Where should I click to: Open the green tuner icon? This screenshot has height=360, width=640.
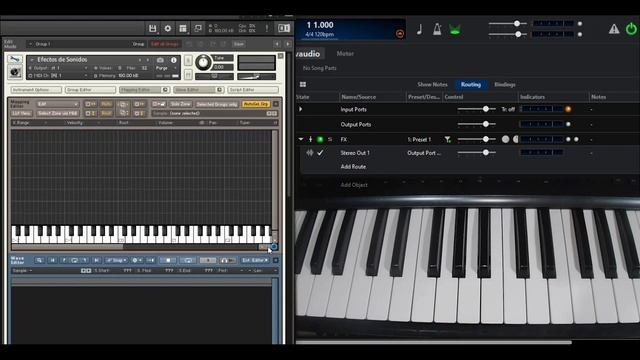[x=455, y=29]
